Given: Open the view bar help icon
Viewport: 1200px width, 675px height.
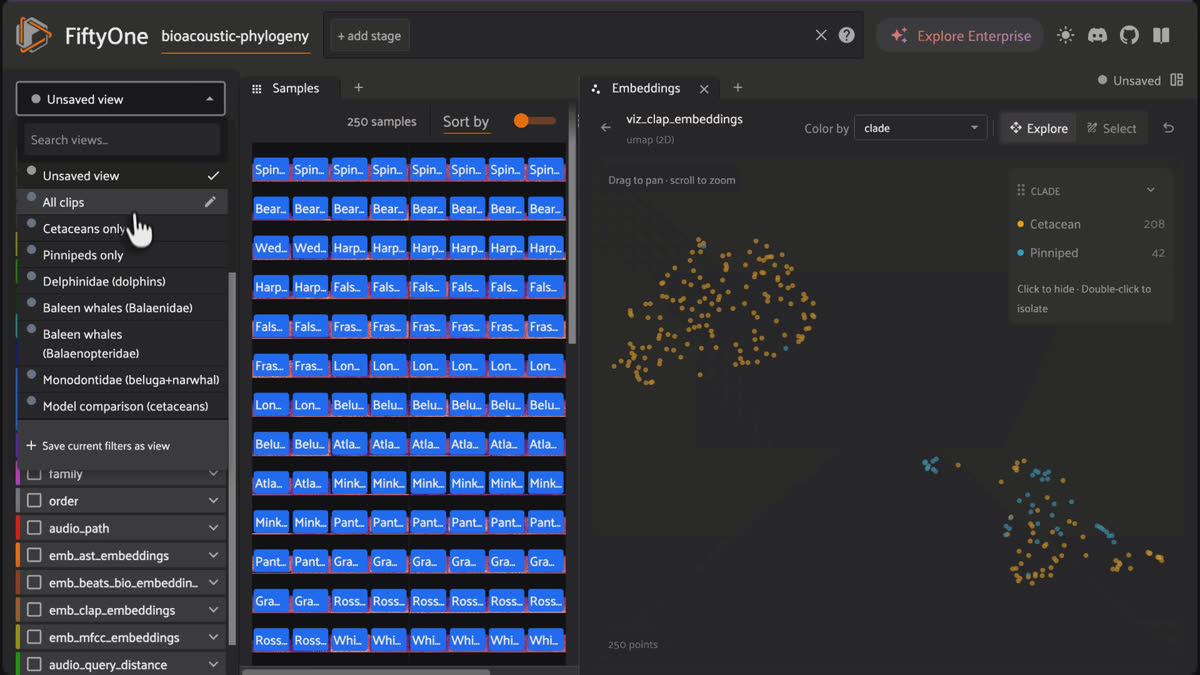Looking at the screenshot, I should click(847, 35).
